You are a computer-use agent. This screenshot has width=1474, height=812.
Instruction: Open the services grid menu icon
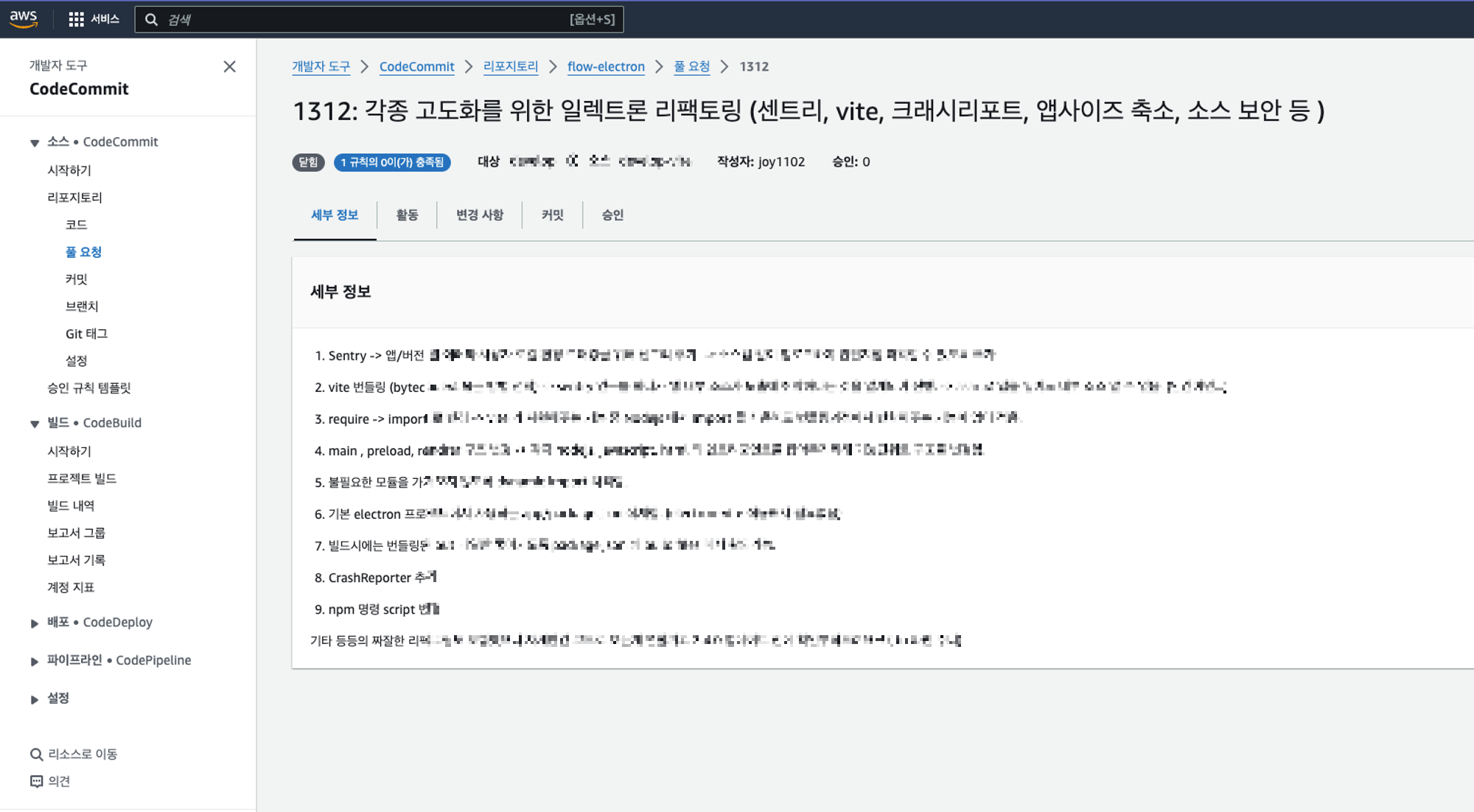point(76,19)
